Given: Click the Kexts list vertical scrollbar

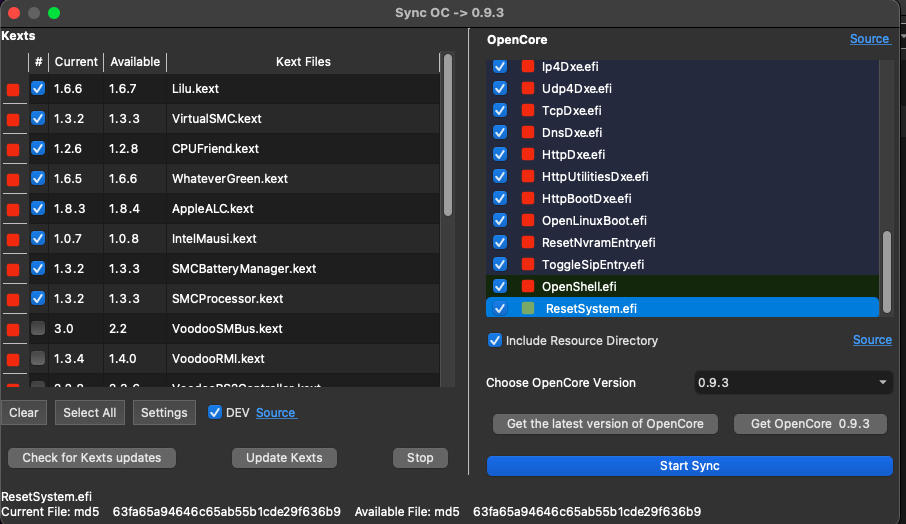Looking at the screenshot, I should 448,136.
